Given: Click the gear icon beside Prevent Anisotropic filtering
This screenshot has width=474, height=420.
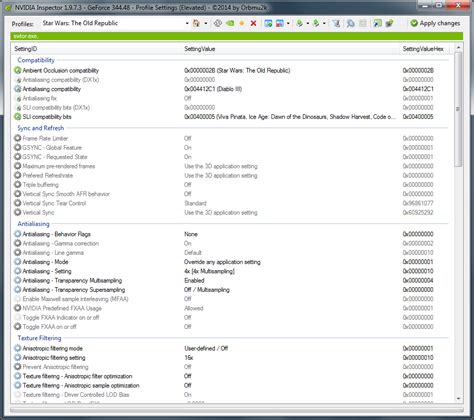Looking at the screenshot, I should (x=18, y=367).
